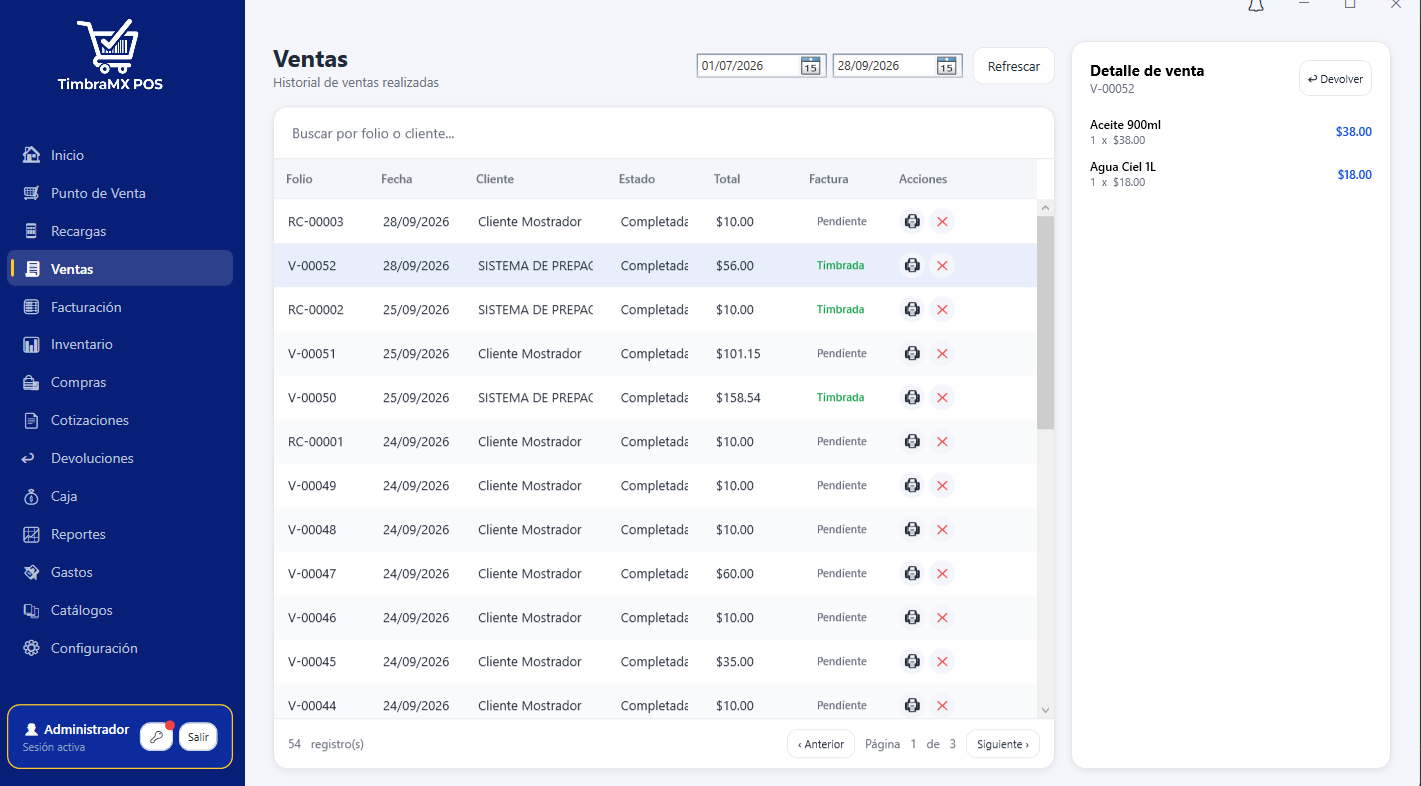This screenshot has height=786, width=1421.
Task: Open the key icon next to Administrador
Action: (x=156, y=737)
